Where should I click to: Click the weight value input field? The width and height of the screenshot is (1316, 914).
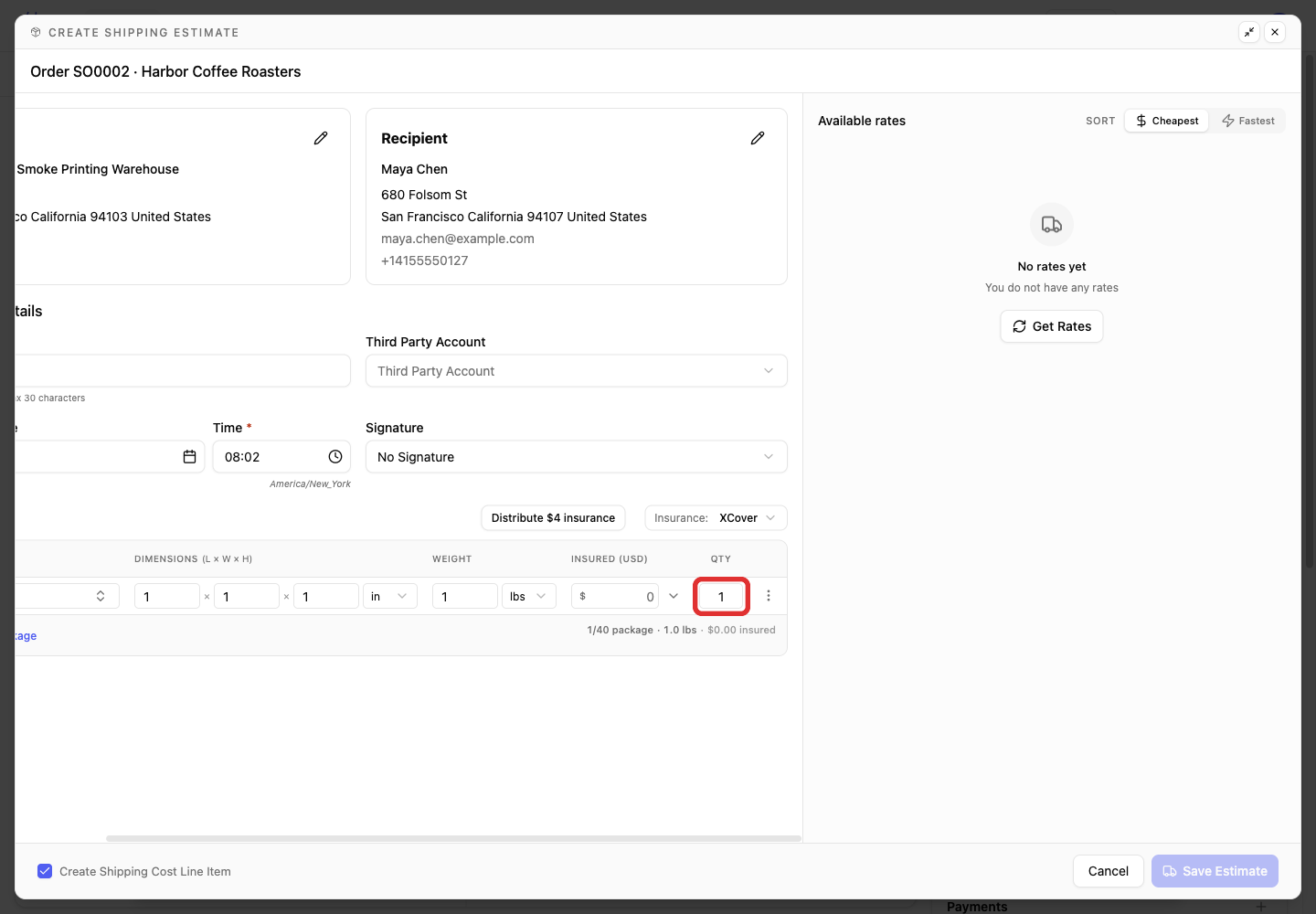click(x=465, y=596)
